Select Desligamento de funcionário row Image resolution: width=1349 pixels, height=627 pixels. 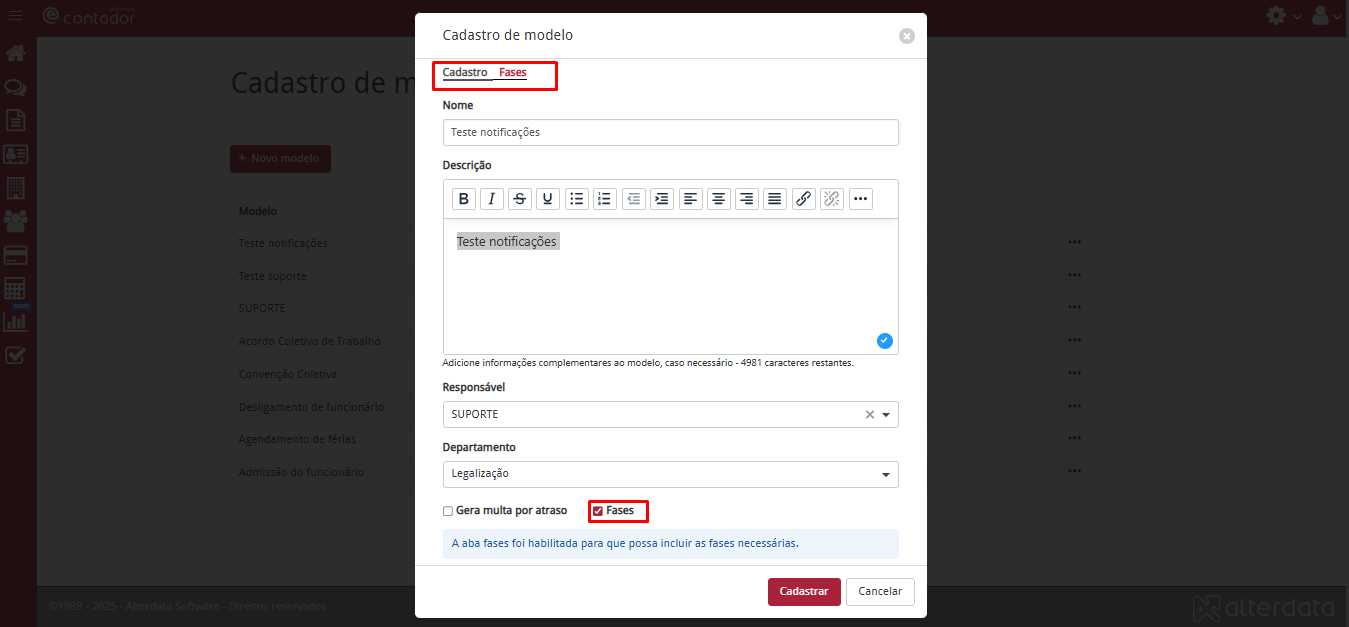point(311,407)
